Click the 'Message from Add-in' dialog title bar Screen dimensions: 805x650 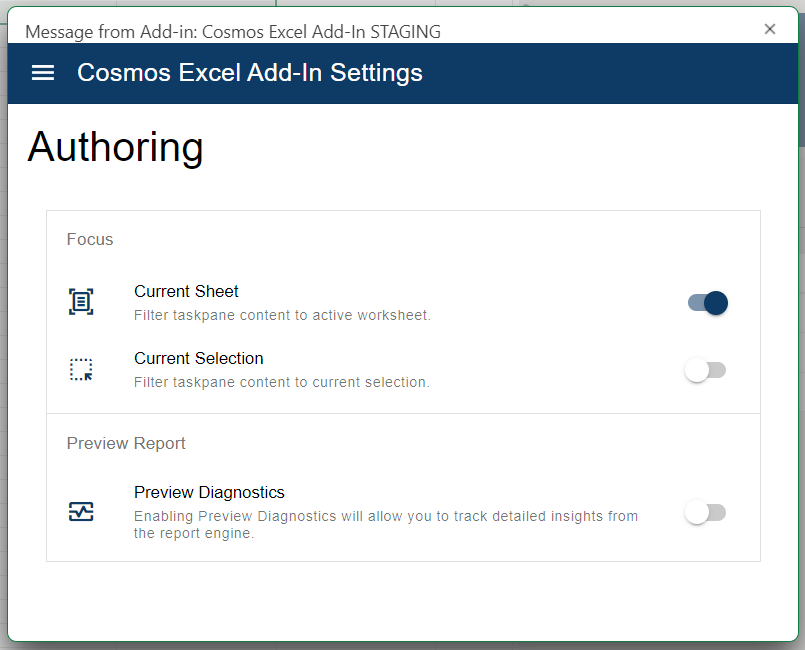click(233, 32)
